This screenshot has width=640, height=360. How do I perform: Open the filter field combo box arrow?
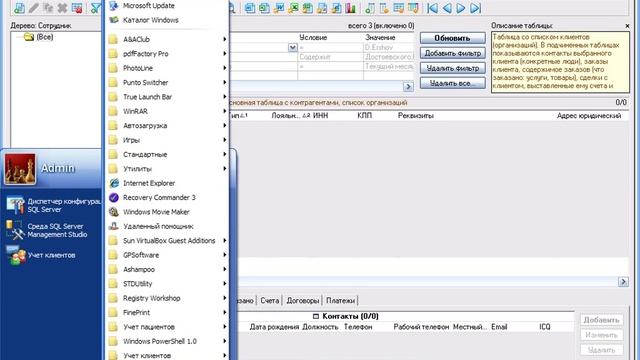[x=293, y=47]
